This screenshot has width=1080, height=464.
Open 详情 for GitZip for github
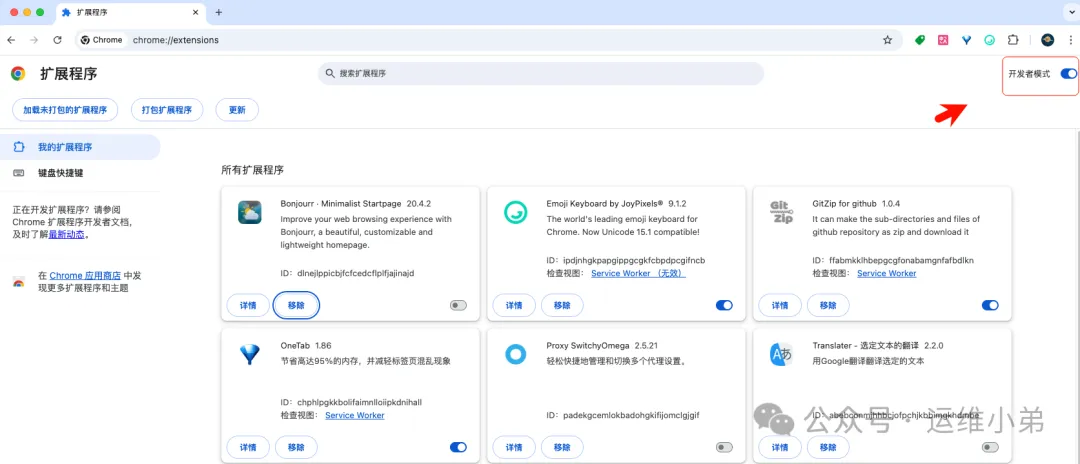pos(780,306)
